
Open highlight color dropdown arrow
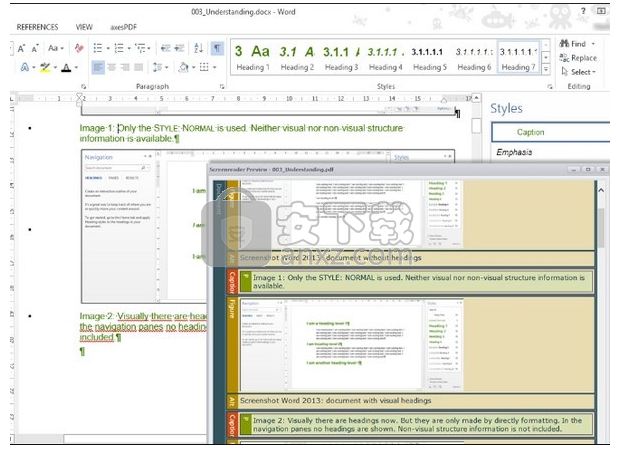point(55,68)
